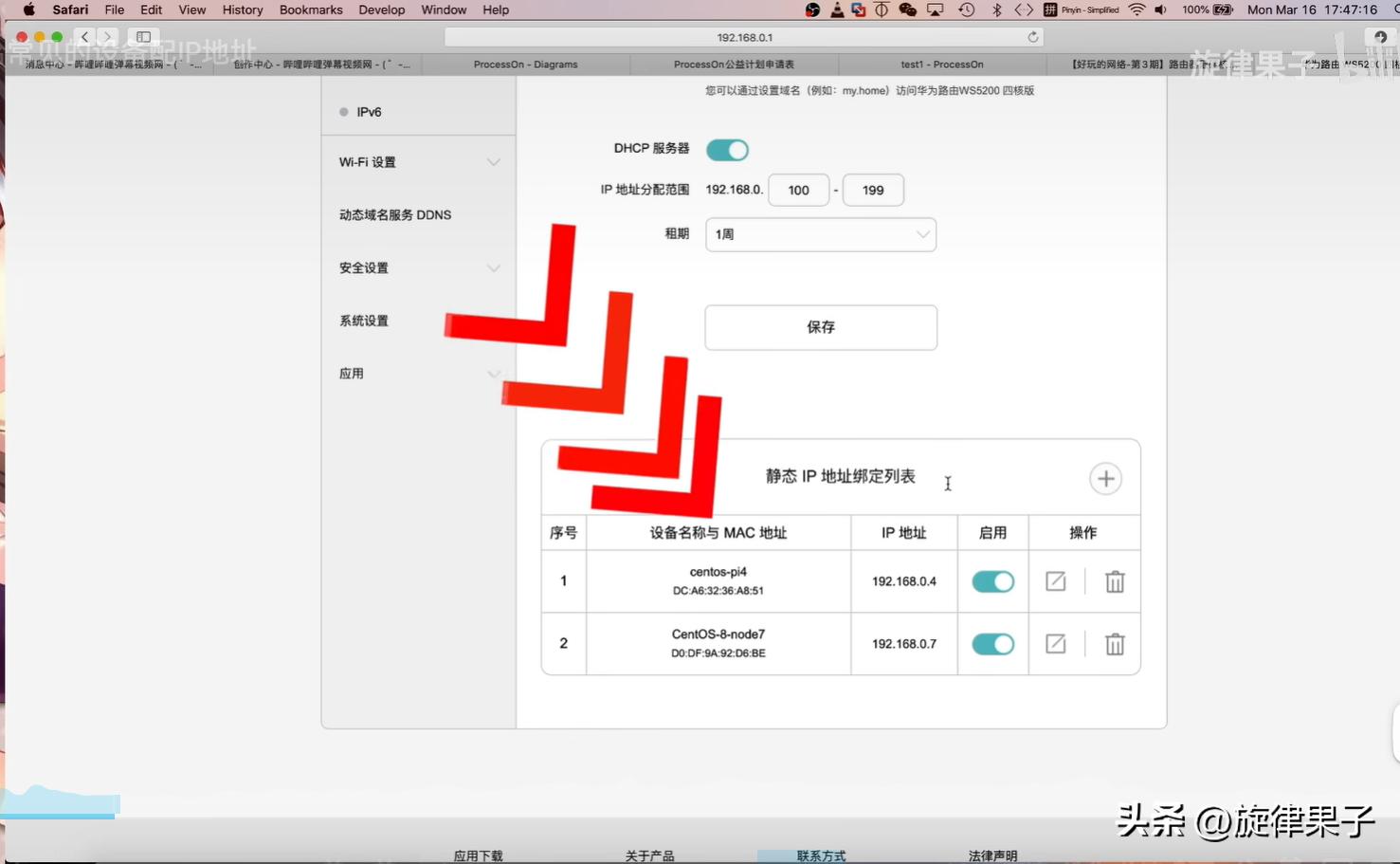Disable the 192.168.0.7 static binding toggle
Screen dimensions: 1400x864
tap(992, 644)
